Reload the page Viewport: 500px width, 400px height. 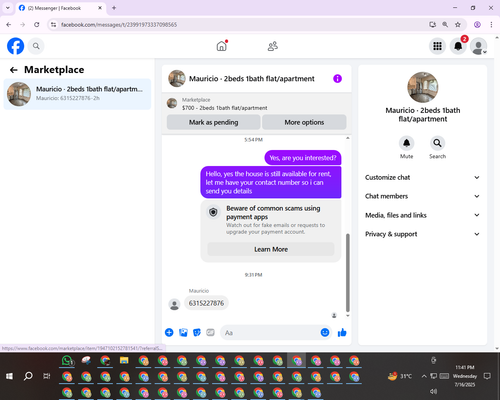[37, 24]
